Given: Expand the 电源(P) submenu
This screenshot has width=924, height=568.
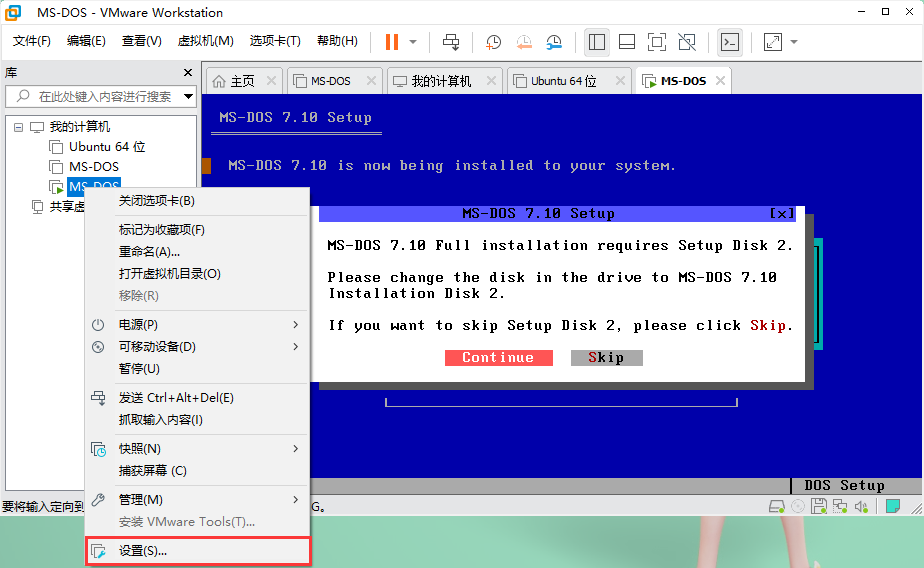Looking at the screenshot, I should [197, 325].
